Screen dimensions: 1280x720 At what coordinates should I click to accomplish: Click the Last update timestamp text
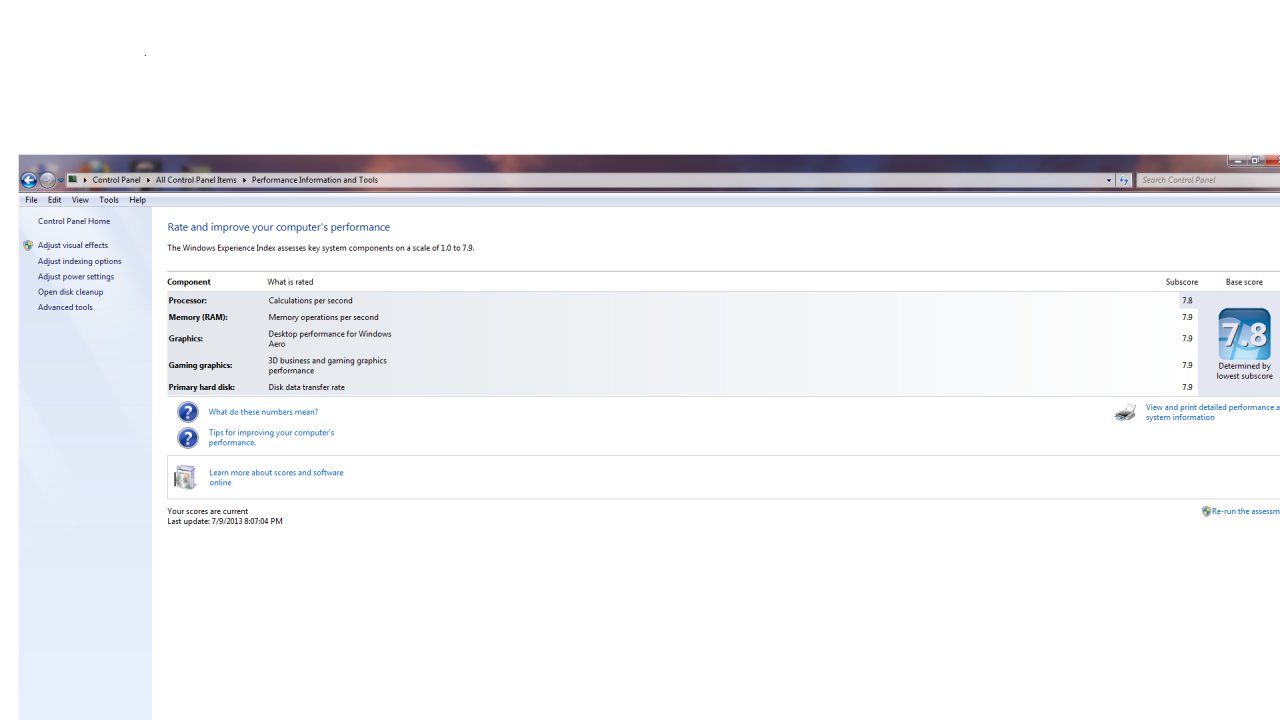tap(225, 521)
